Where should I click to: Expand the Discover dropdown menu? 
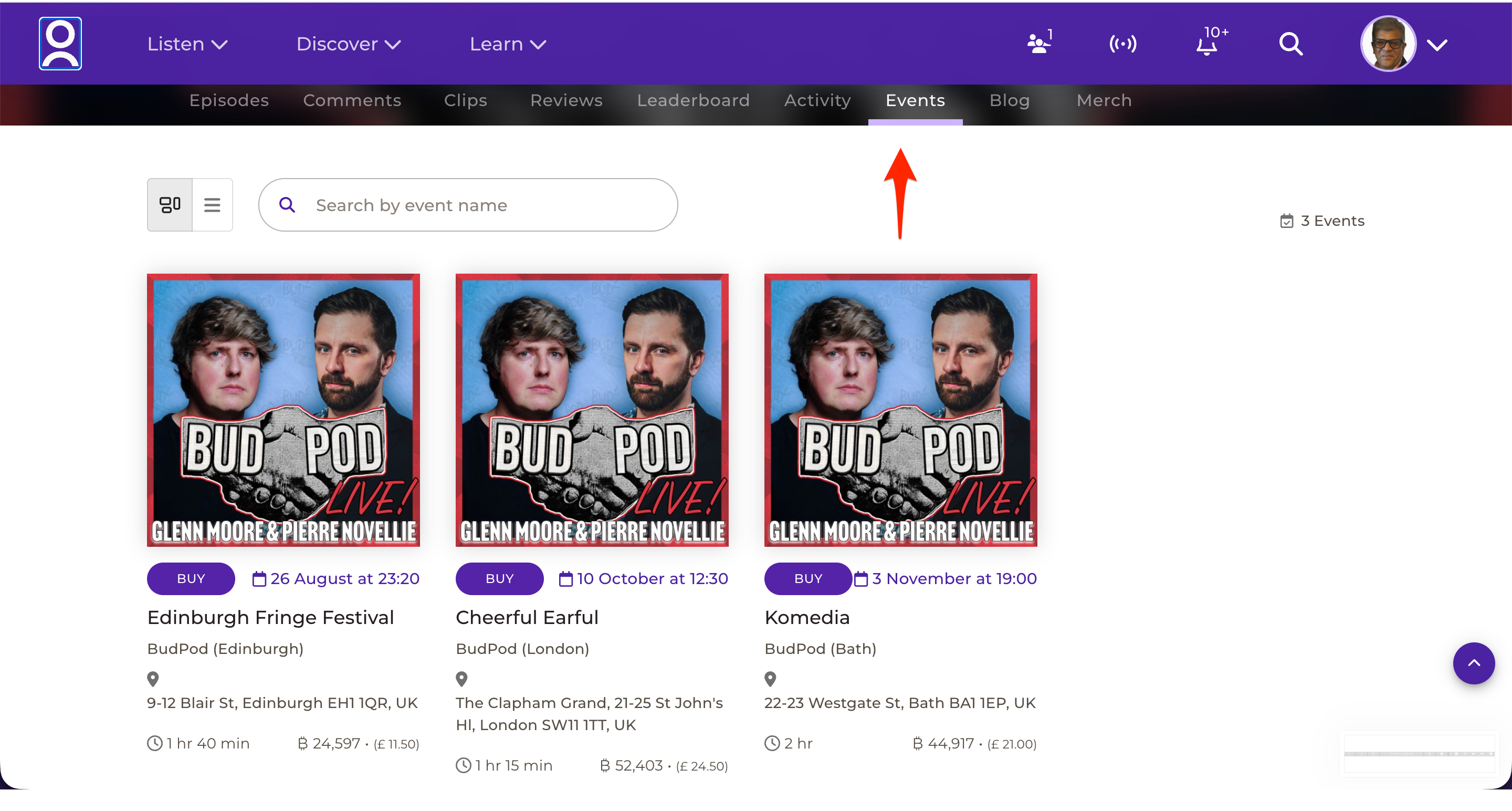coord(349,44)
